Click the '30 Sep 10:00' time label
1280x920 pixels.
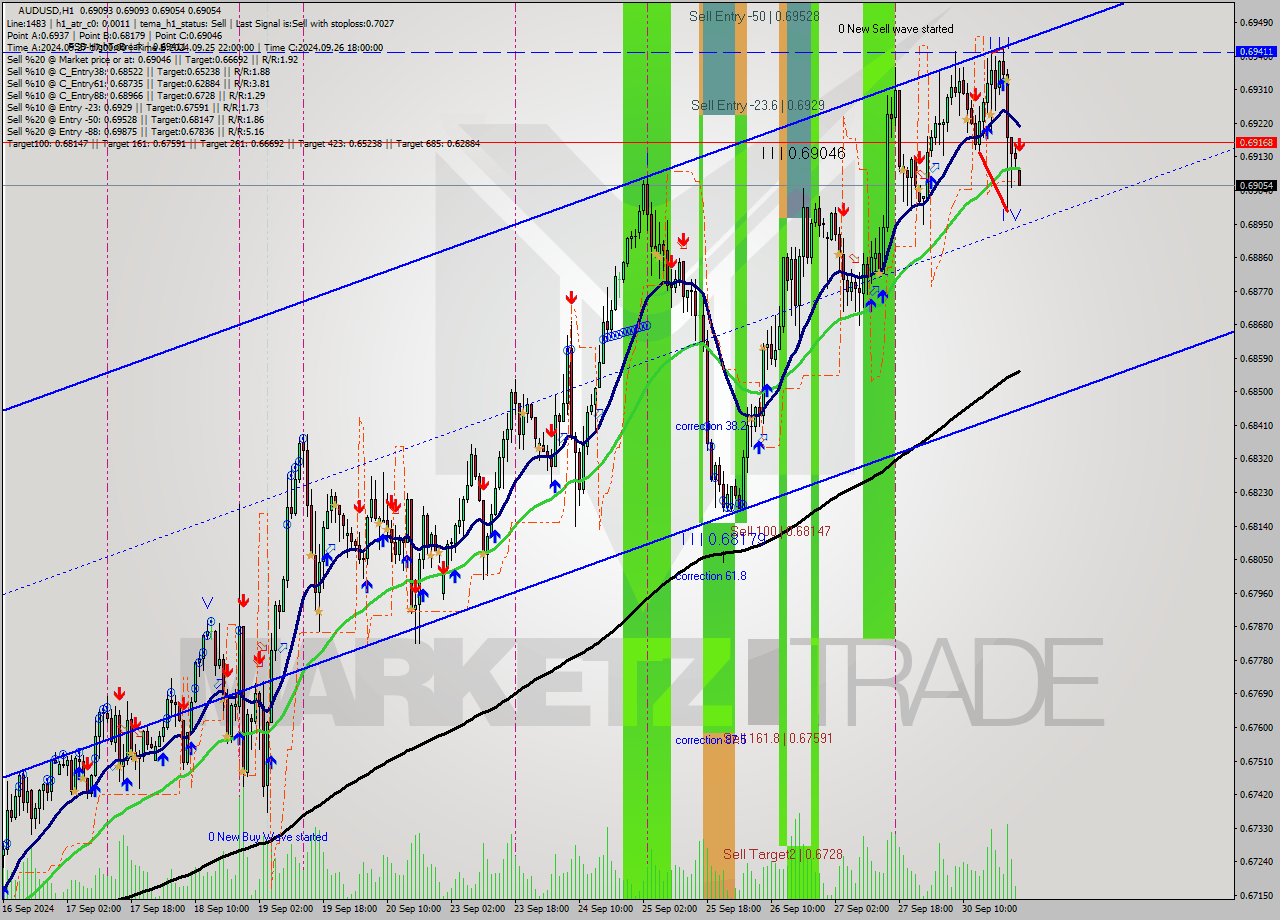pyautogui.click(x=990, y=909)
